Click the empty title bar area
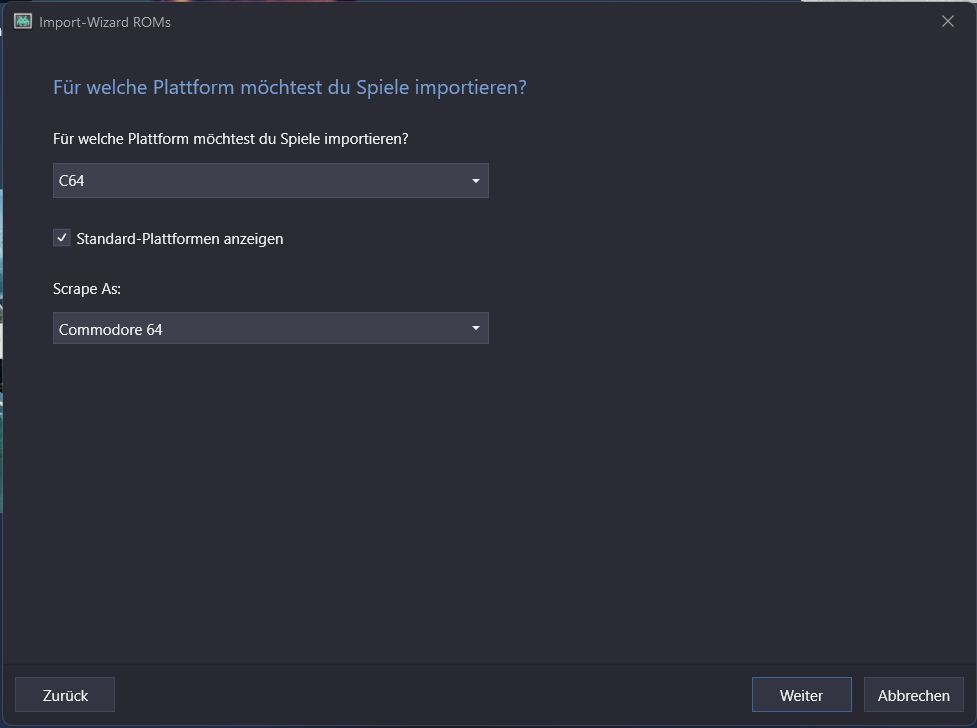This screenshot has height=728, width=977. point(550,21)
